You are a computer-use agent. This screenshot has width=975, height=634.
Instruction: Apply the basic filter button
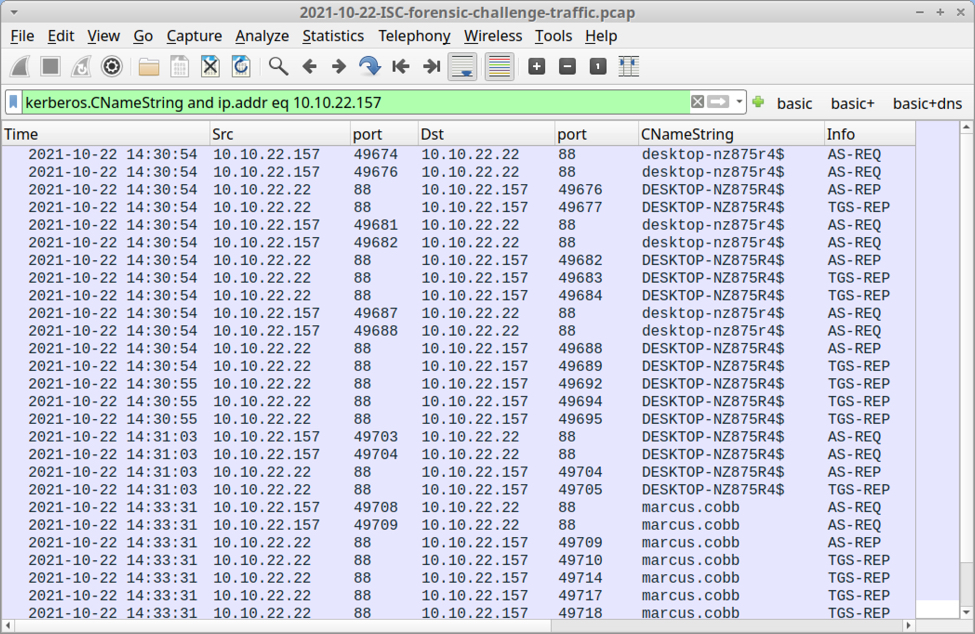click(795, 103)
